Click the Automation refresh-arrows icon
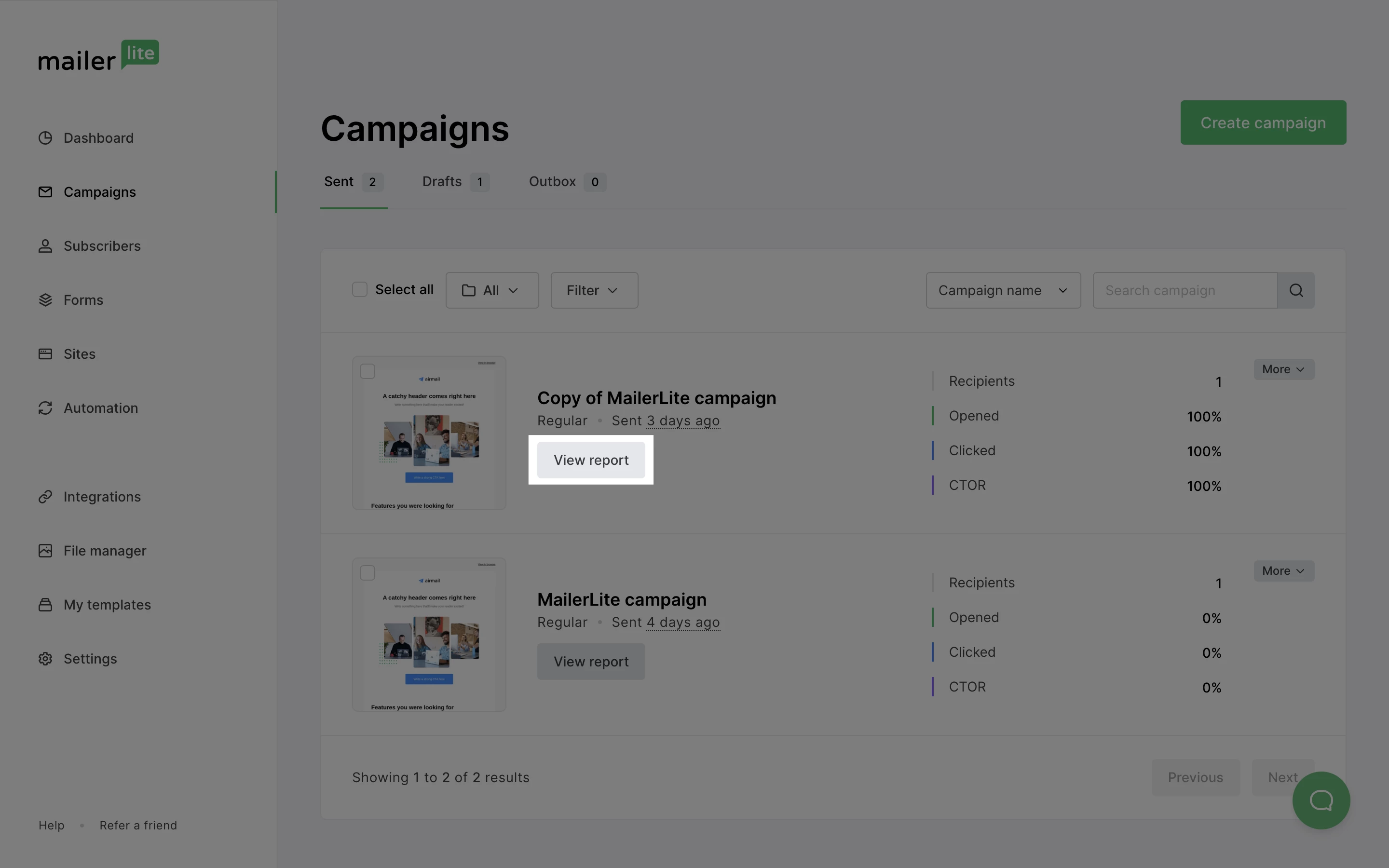The height and width of the screenshot is (868, 1389). coord(45,407)
